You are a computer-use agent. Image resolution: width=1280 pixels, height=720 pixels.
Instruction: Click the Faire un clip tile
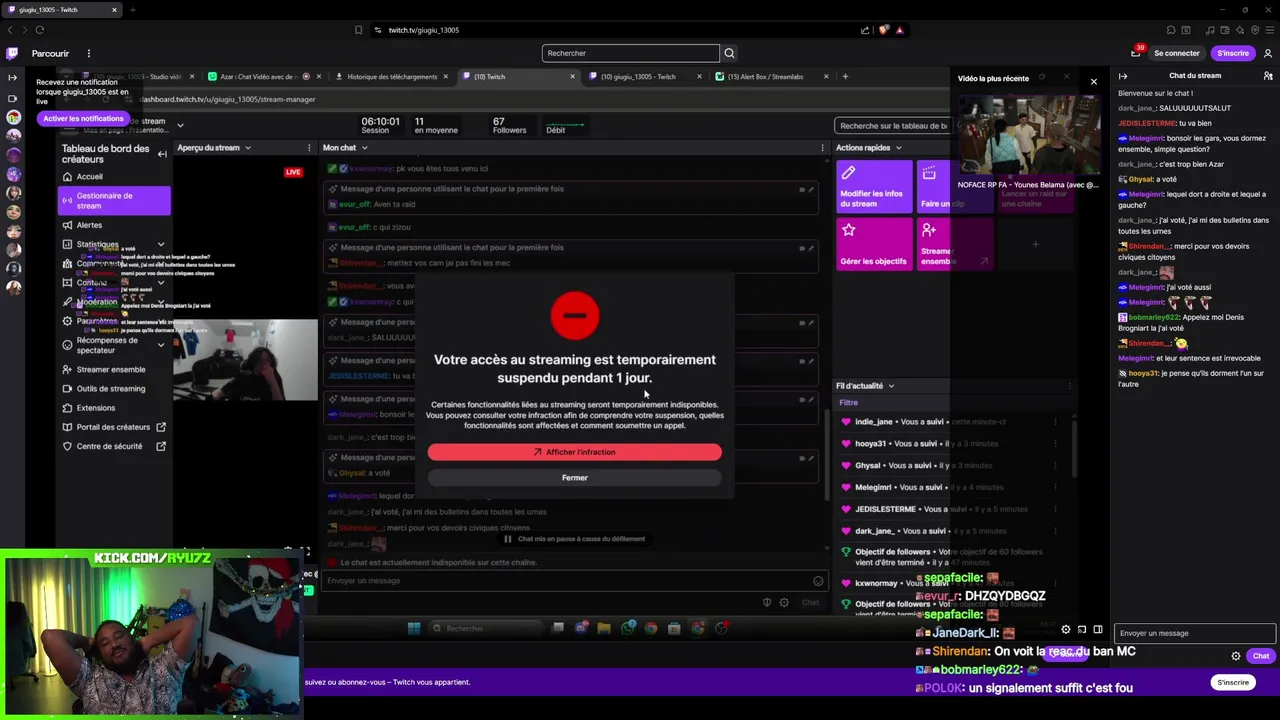pos(955,187)
